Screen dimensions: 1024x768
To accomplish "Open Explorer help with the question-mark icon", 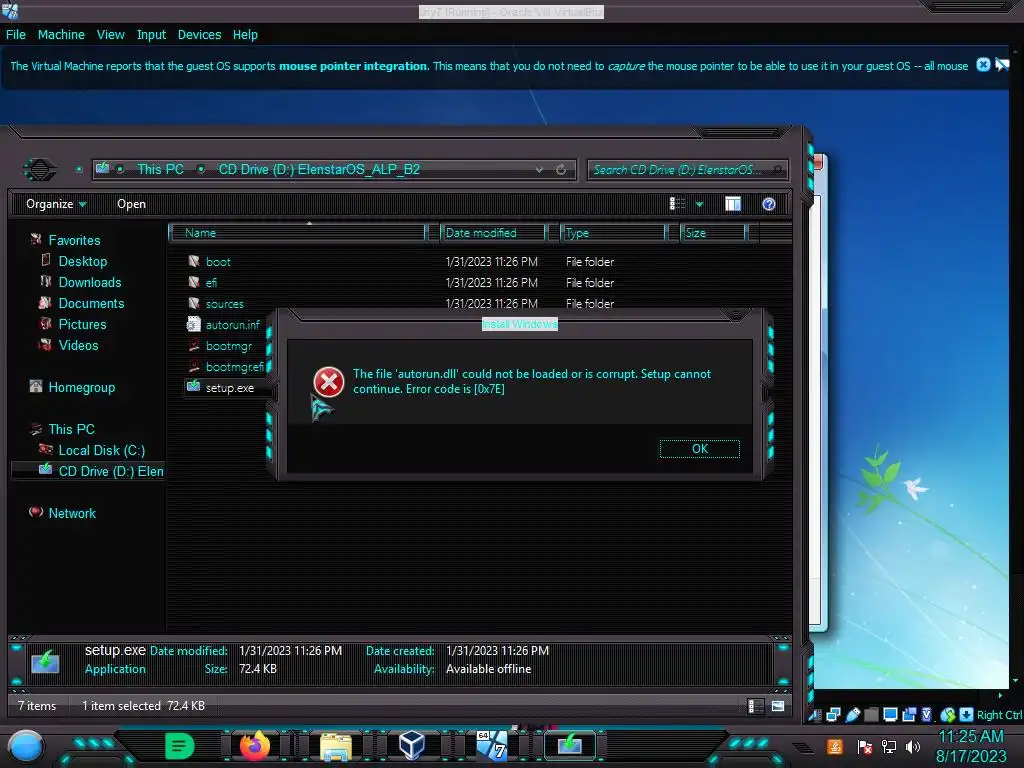I will coord(769,204).
